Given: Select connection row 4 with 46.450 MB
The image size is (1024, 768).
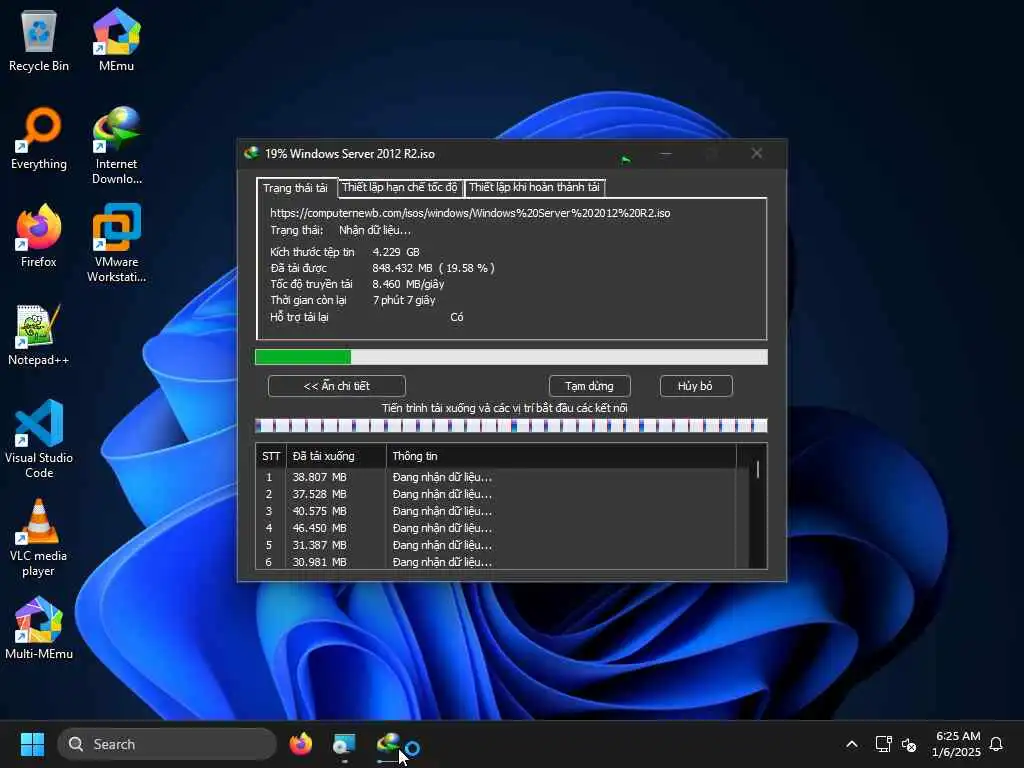Looking at the screenshot, I should (x=496, y=528).
